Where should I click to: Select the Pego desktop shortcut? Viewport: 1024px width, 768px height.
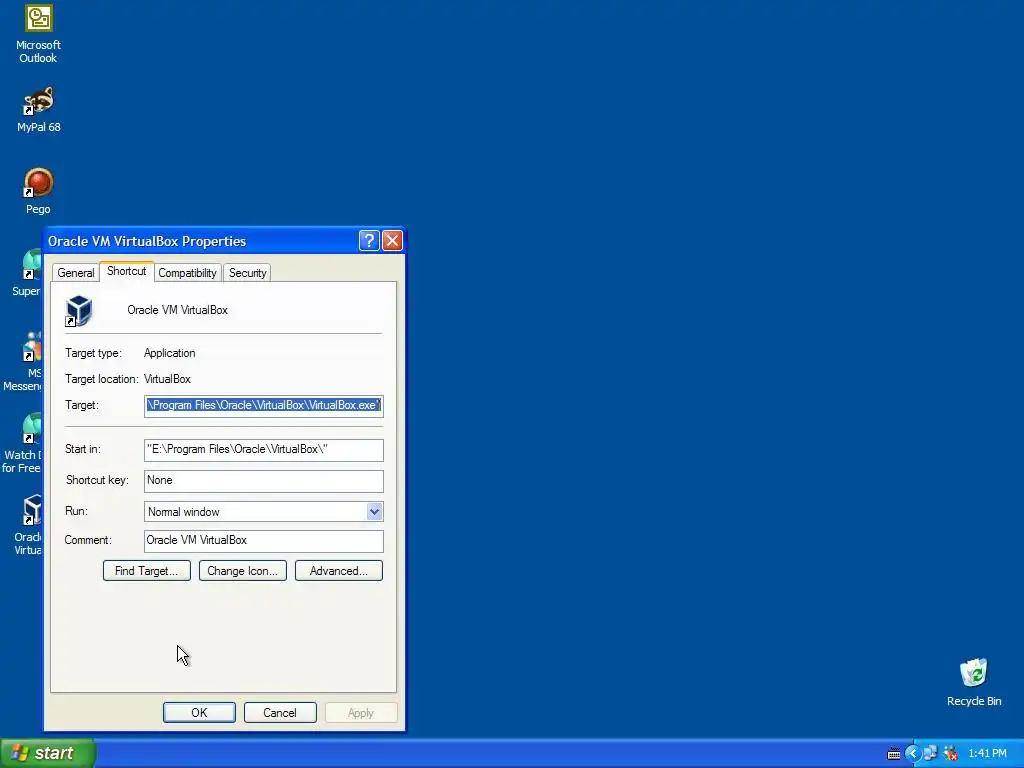(39, 191)
